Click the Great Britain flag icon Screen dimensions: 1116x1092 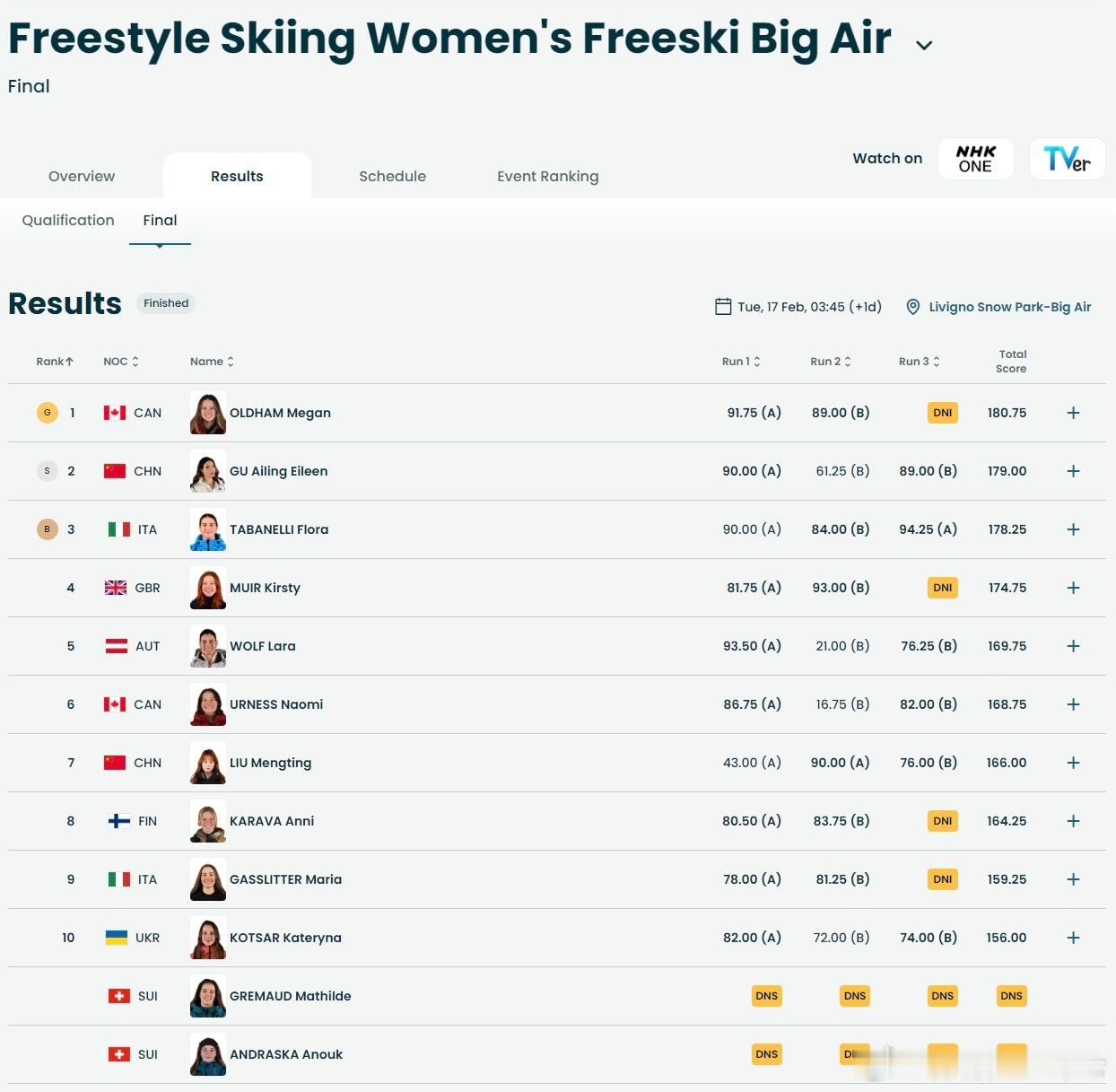point(116,588)
